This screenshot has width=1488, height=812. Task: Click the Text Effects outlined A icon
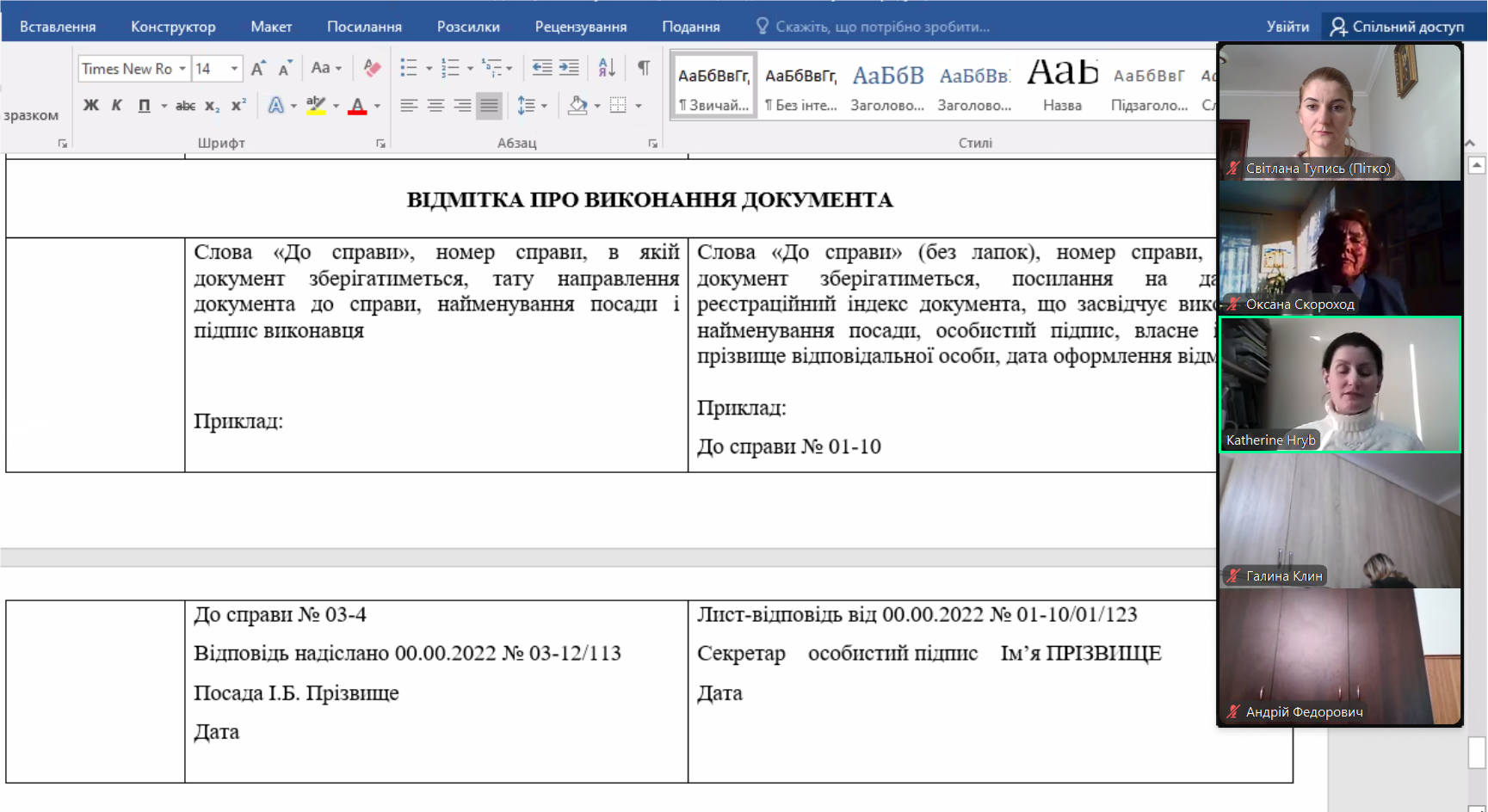coord(275,106)
